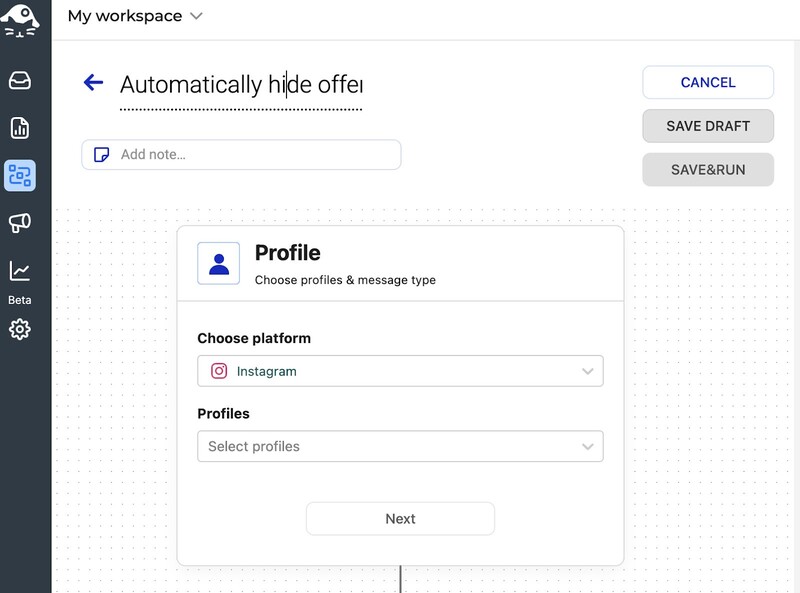Open the Select profiles dropdown
This screenshot has height=593, width=800.
pyautogui.click(x=401, y=447)
